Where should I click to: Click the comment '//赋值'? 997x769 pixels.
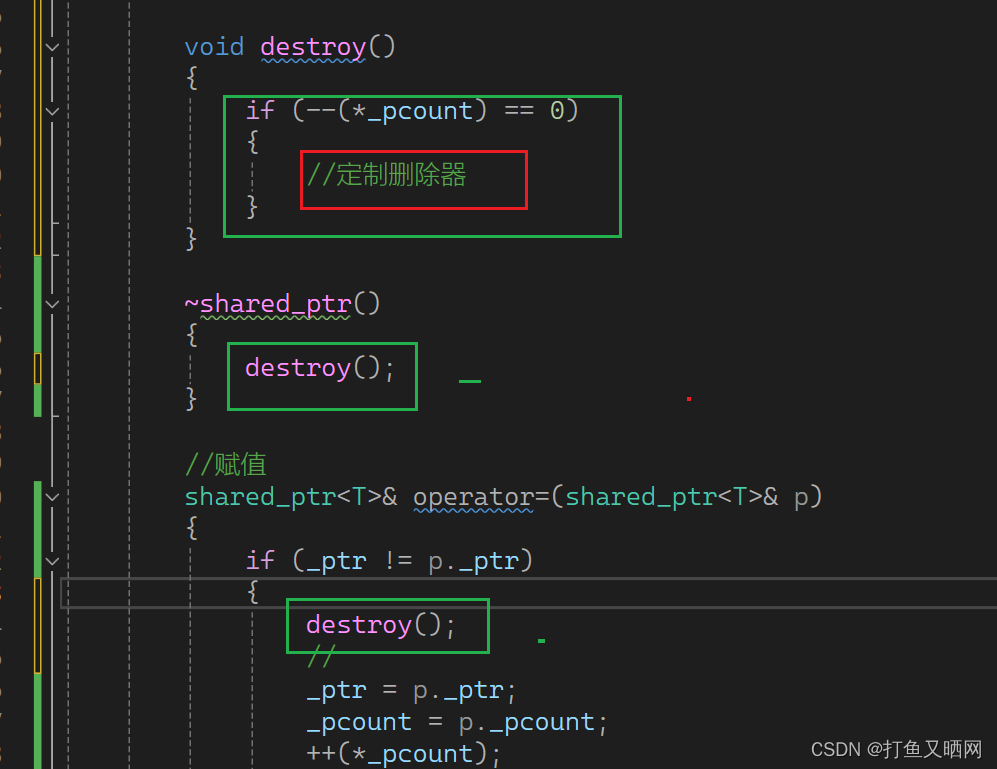pos(226,464)
